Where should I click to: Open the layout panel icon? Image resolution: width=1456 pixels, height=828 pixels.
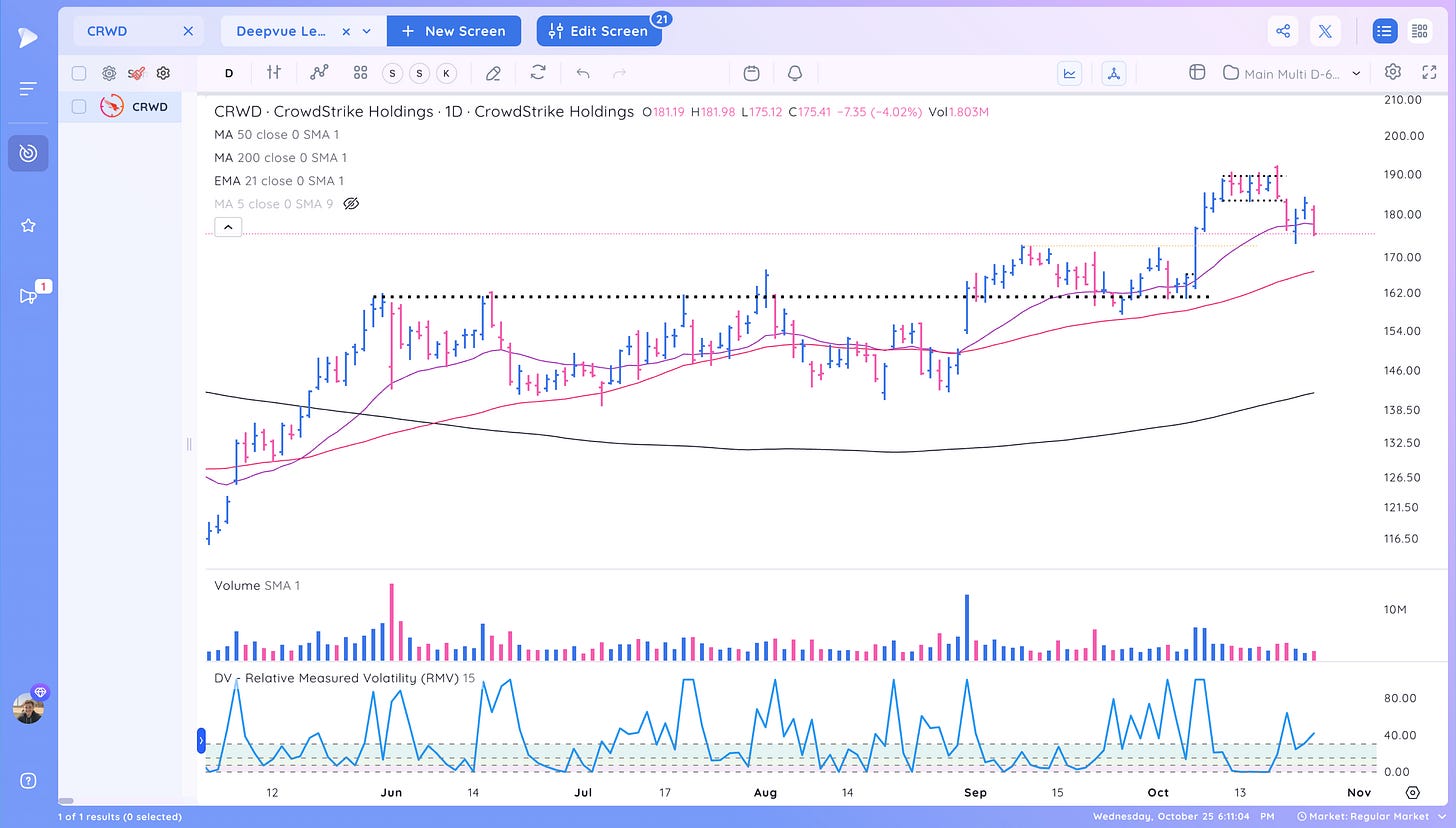coord(1196,73)
